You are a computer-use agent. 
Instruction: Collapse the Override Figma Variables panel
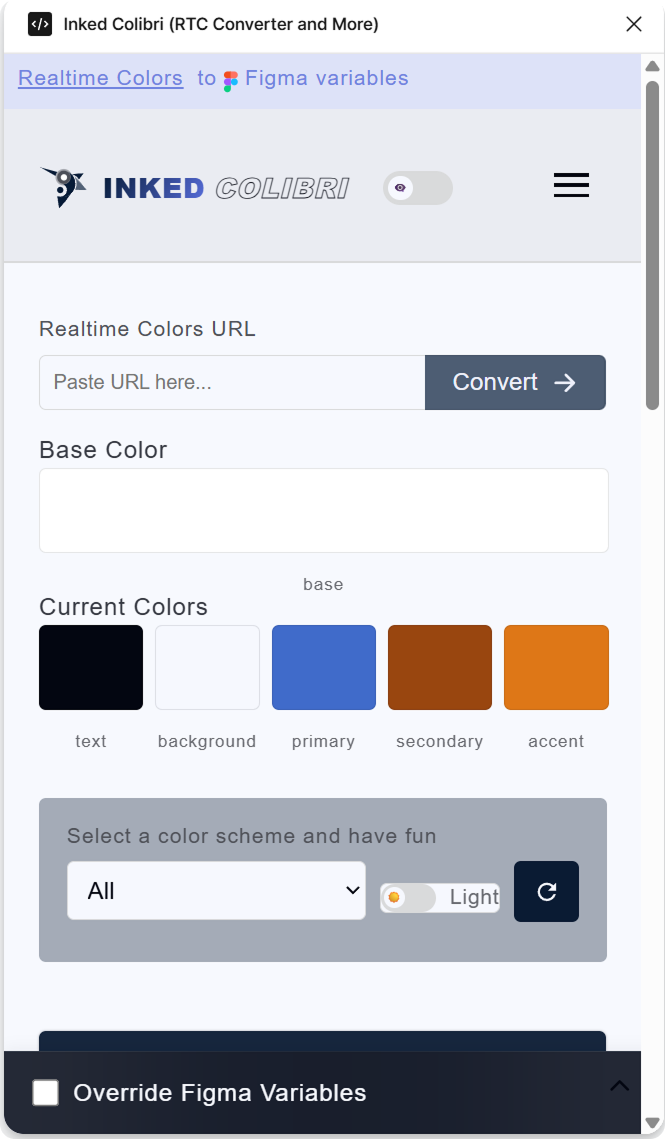(x=619, y=1086)
